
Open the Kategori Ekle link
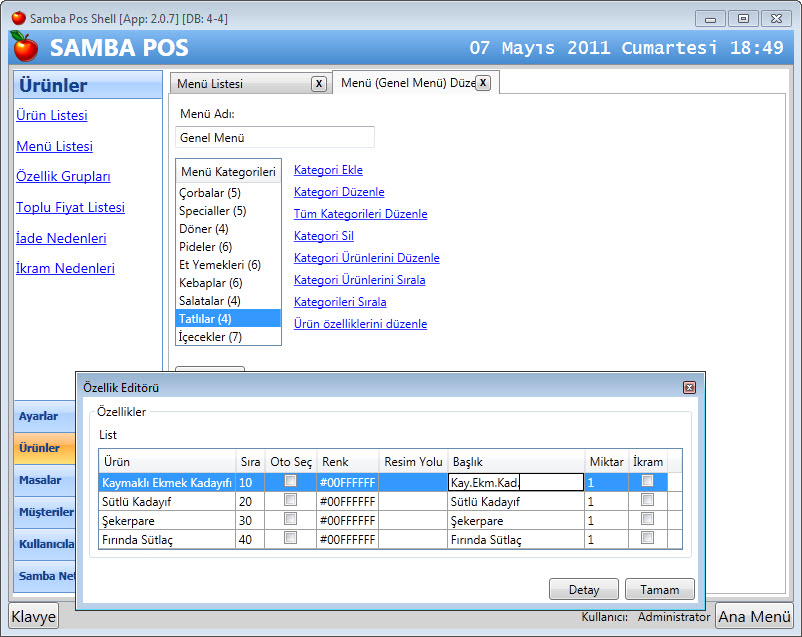pos(328,170)
